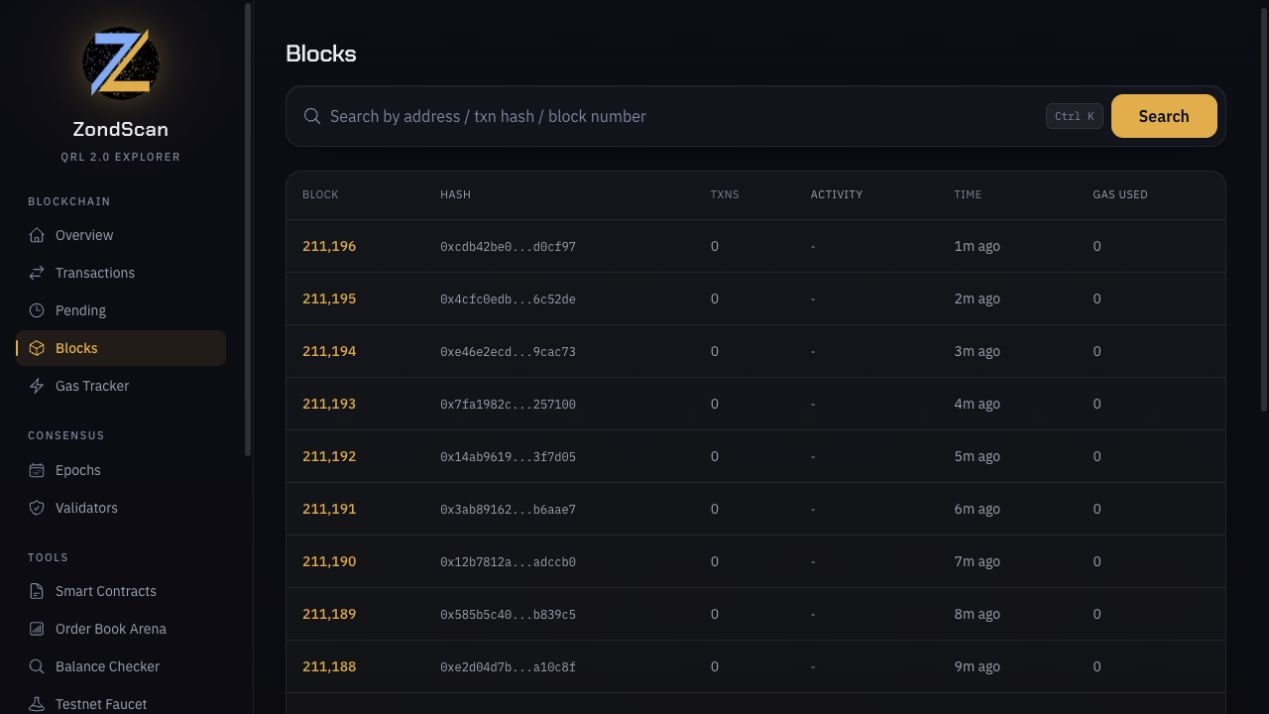
Task: Select the Order Book Arena icon
Action: [37, 629]
